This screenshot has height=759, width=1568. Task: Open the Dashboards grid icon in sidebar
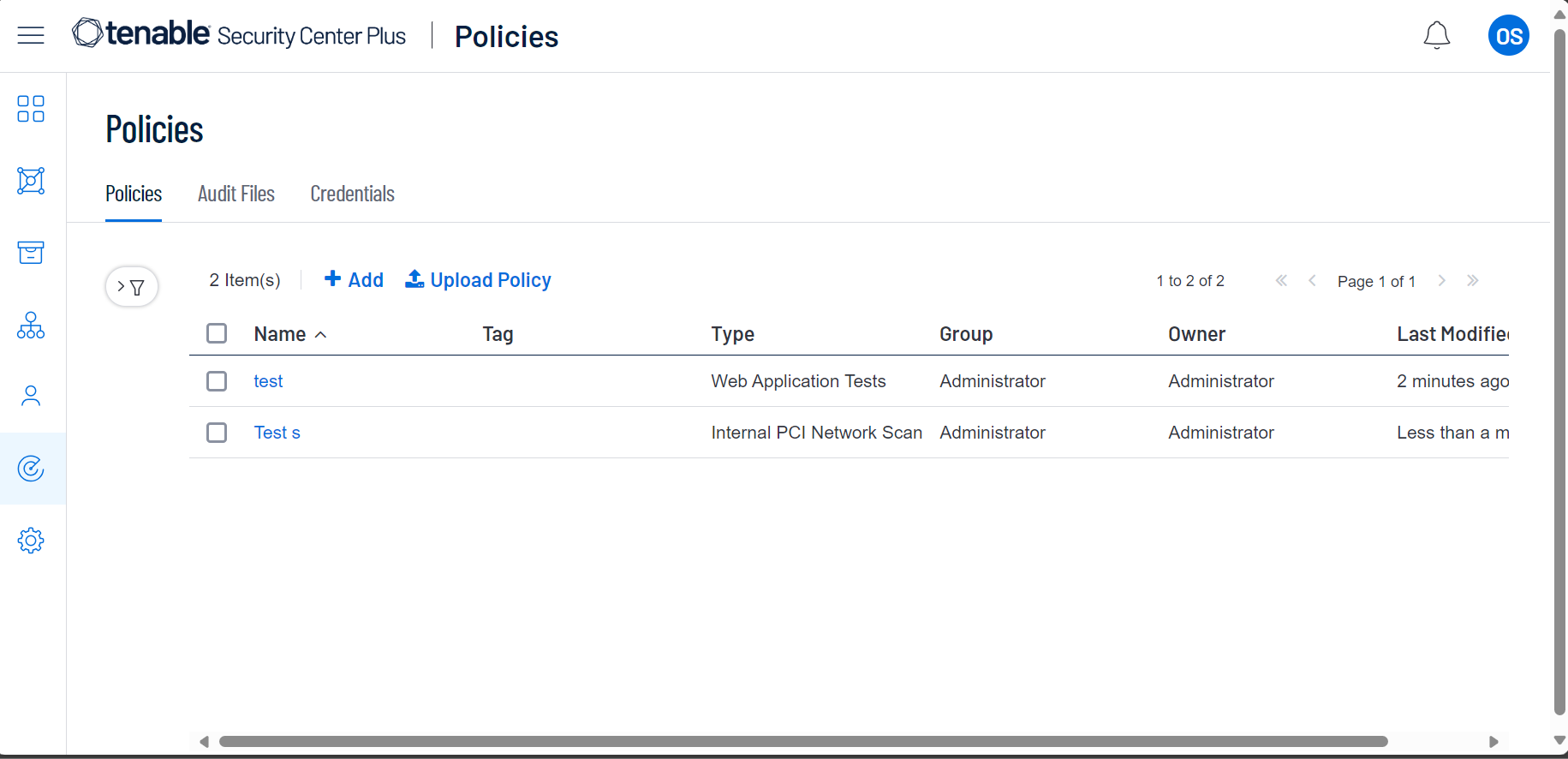click(x=31, y=109)
